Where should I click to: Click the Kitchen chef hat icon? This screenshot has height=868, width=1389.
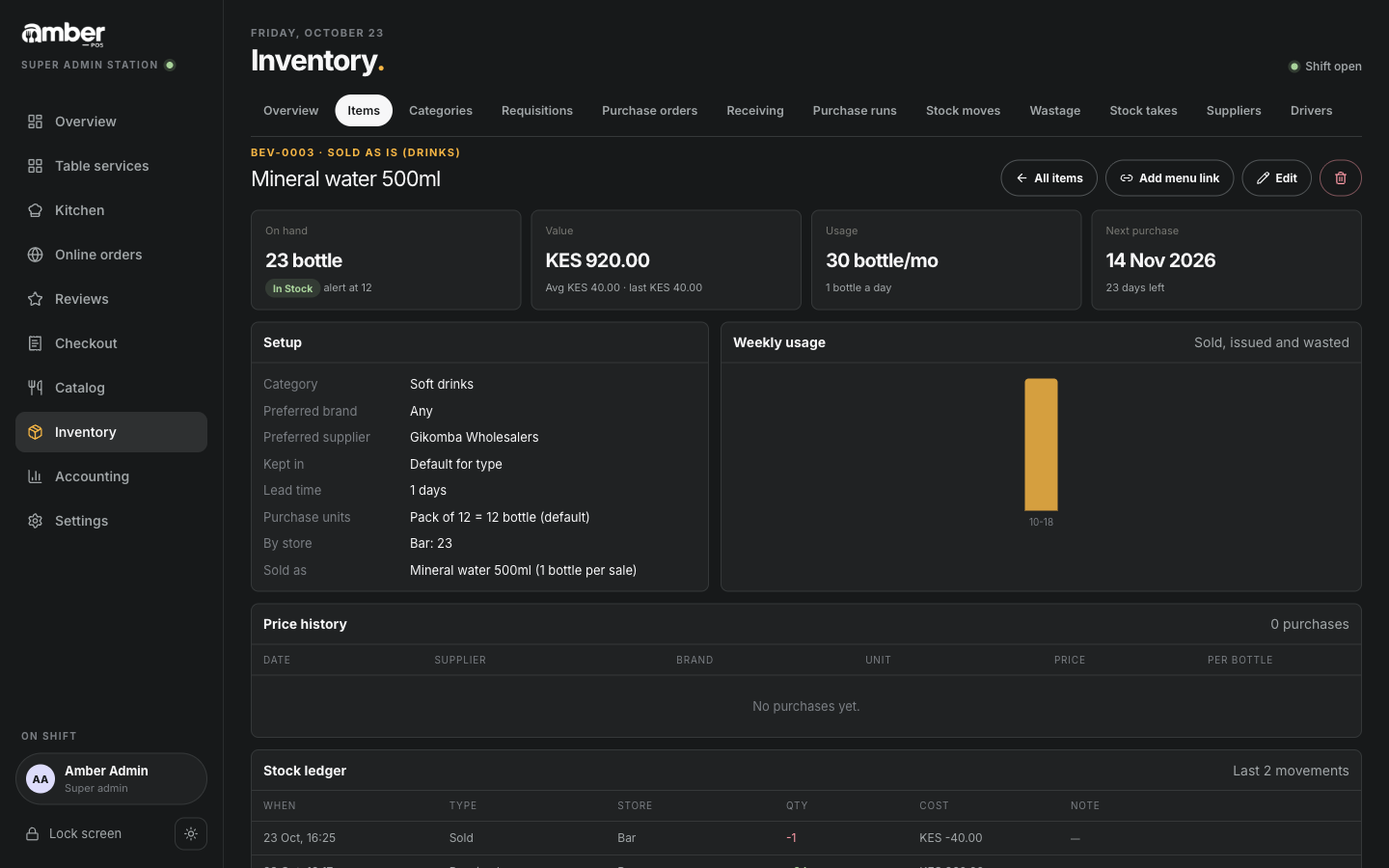(x=35, y=210)
